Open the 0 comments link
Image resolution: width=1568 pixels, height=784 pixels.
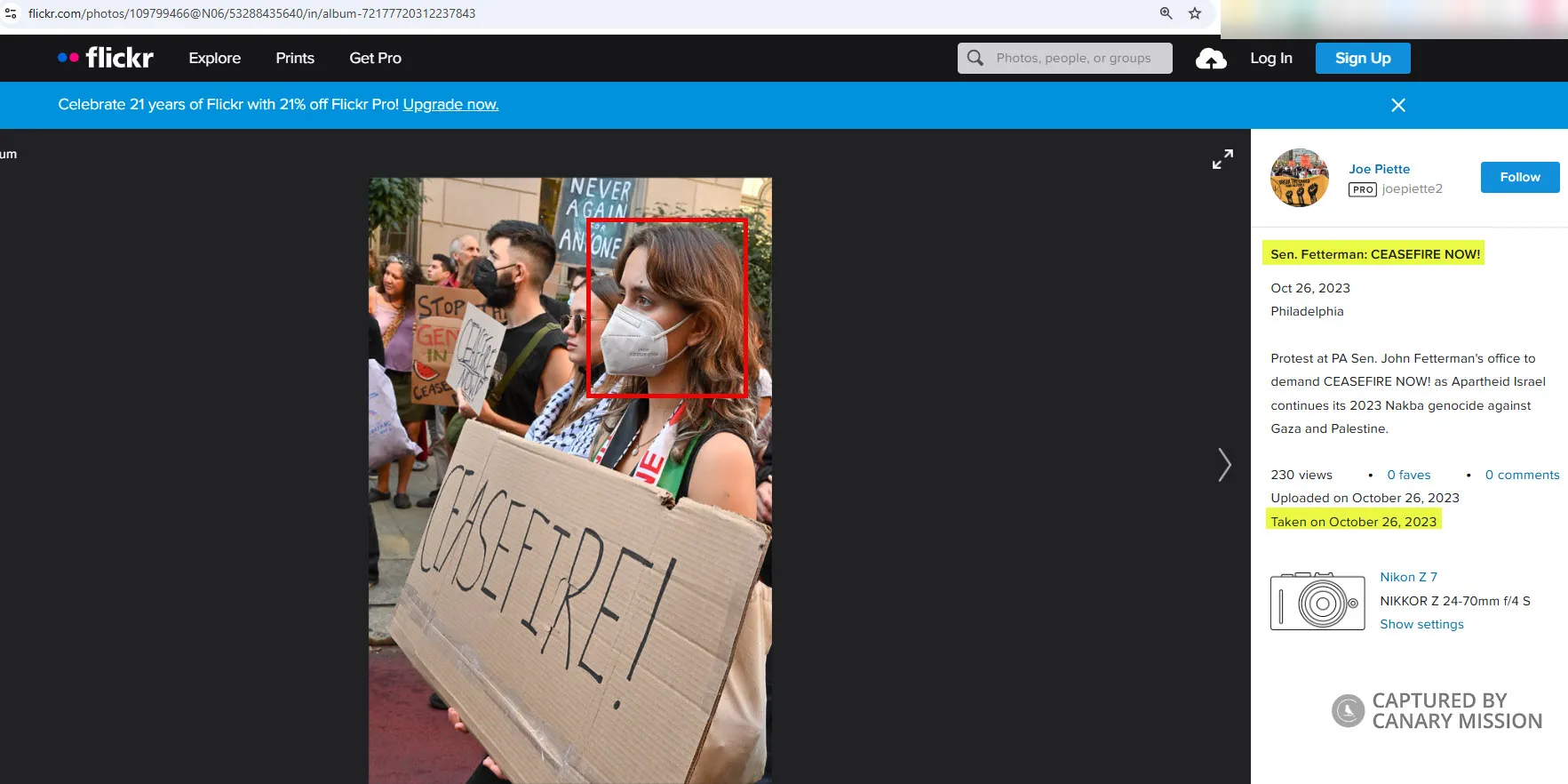[x=1522, y=475]
